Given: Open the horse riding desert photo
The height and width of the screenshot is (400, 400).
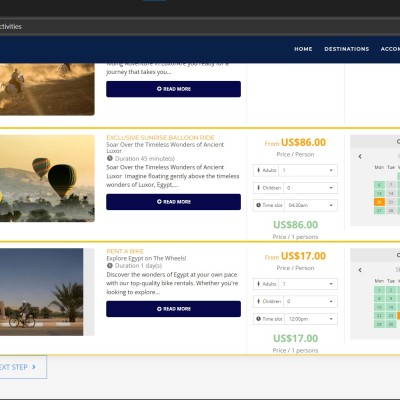Looking at the screenshot, I should [x=47, y=89].
